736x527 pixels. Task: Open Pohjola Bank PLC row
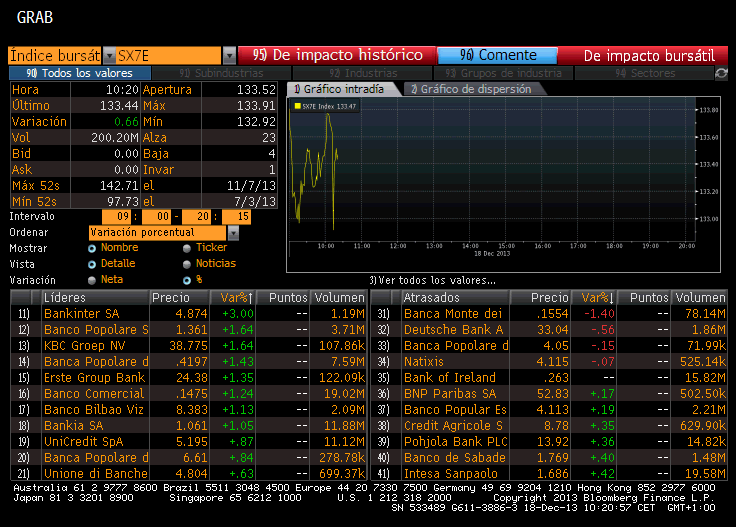[549, 441]
